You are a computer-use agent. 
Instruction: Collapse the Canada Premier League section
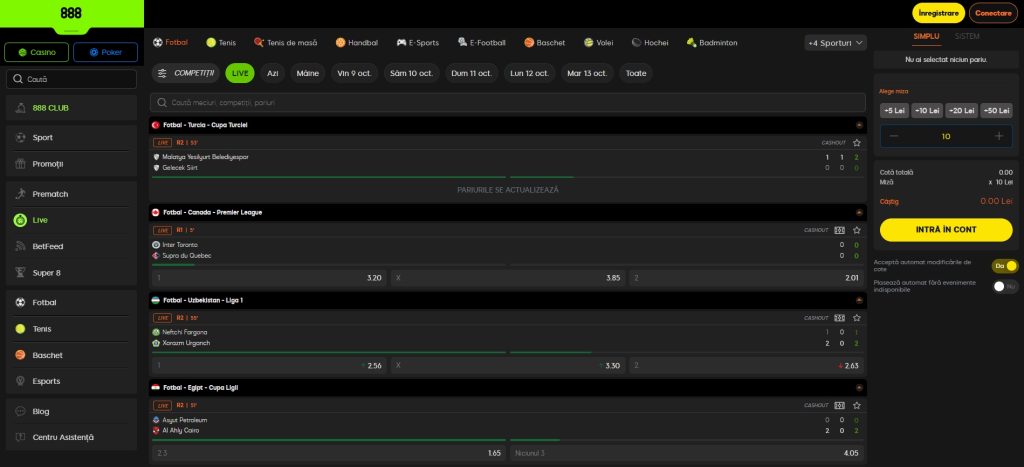(x=859, y=212)
